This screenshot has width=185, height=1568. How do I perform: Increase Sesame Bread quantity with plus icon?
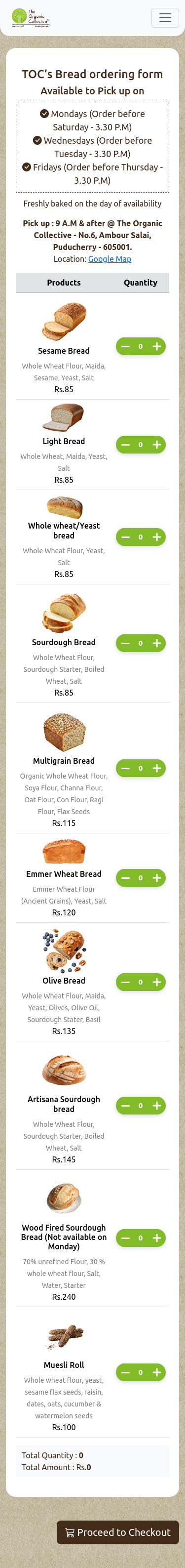click(156, 346)
